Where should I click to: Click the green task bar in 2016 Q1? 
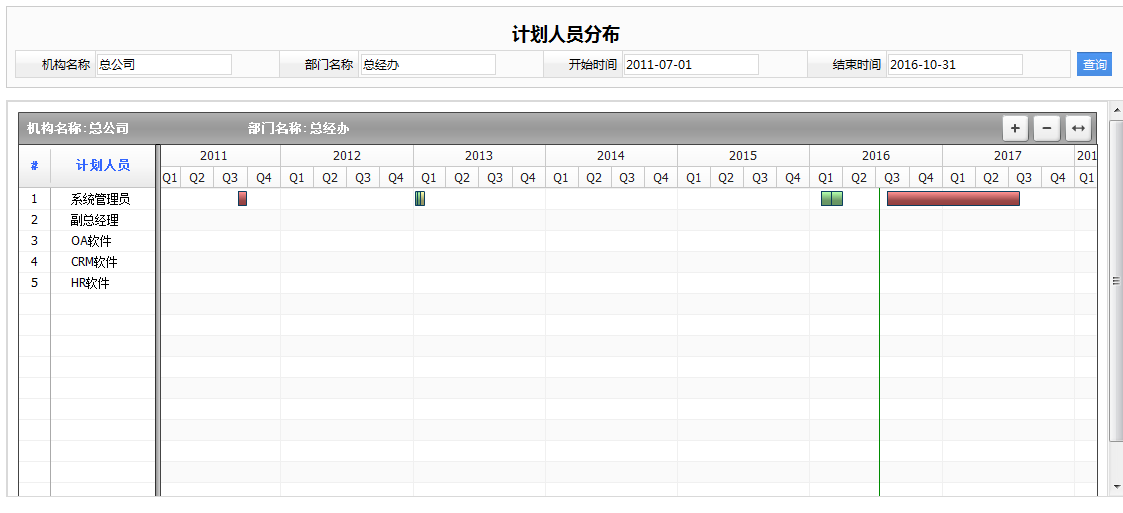click(832, 199)
